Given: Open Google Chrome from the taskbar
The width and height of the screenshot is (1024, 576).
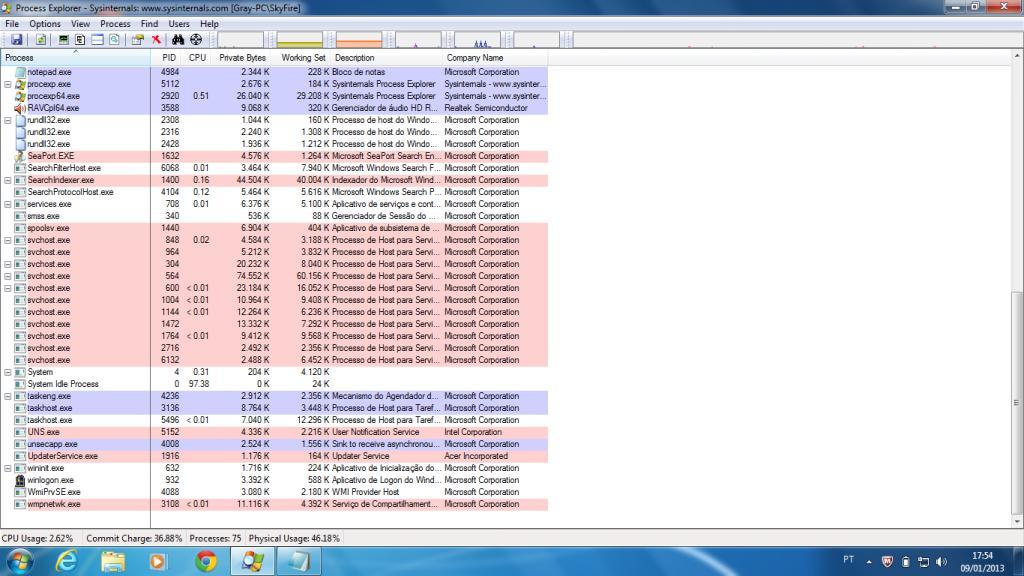Looking at the screenshot, I should [206, 562].
